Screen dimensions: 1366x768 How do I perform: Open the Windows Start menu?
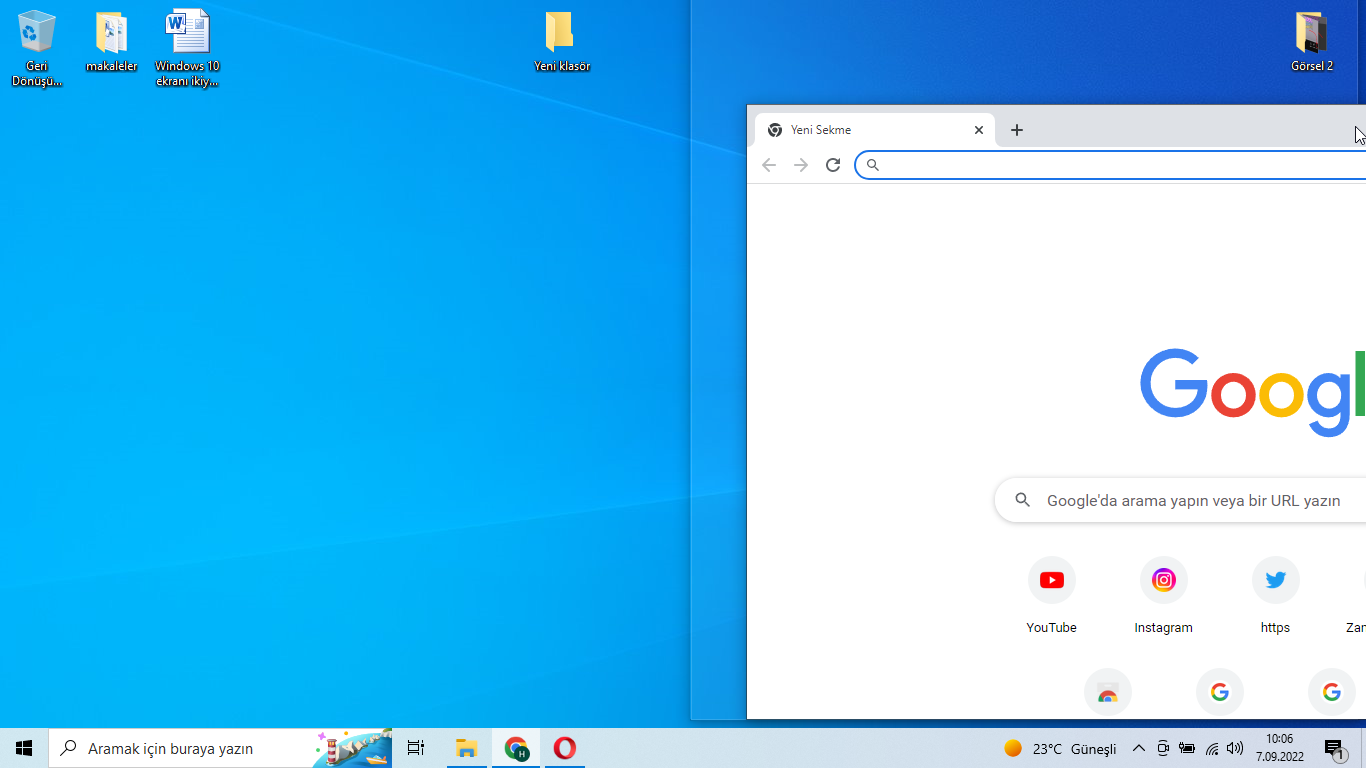coord(24,748)
